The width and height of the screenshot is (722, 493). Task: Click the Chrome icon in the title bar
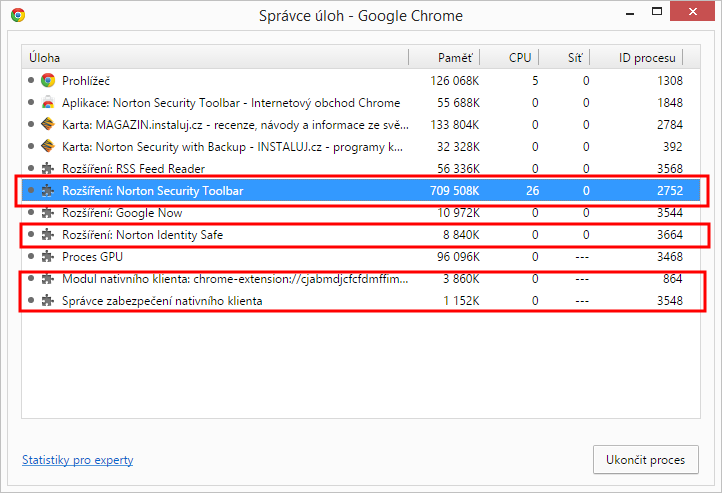18,15
